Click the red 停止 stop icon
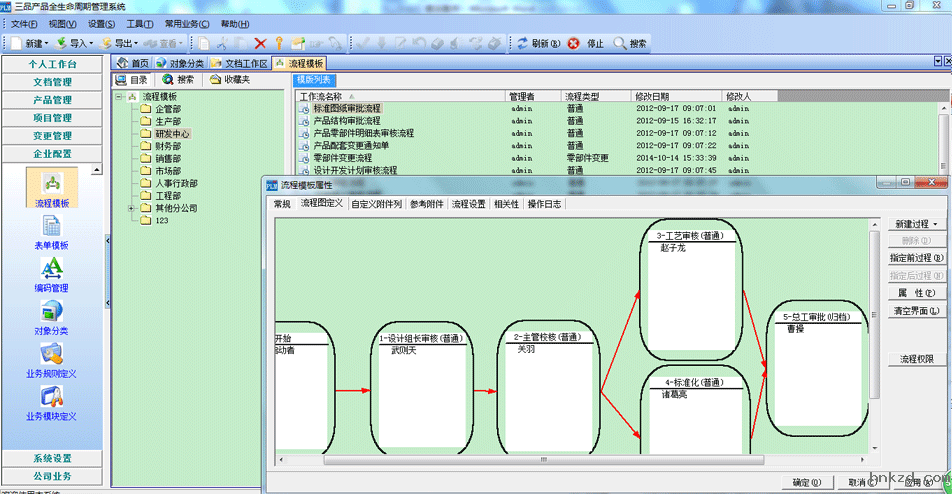 (x=585, y=43)
